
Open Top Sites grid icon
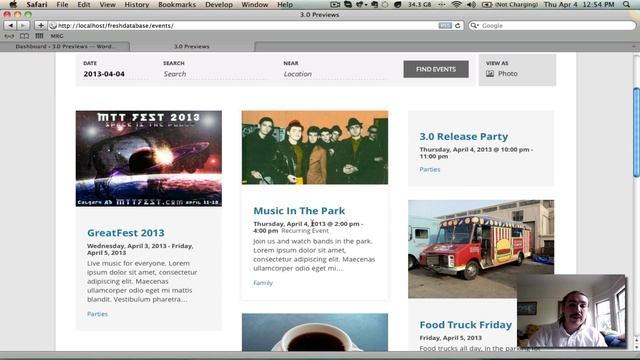pyautogui.click(x=39, y=36)
